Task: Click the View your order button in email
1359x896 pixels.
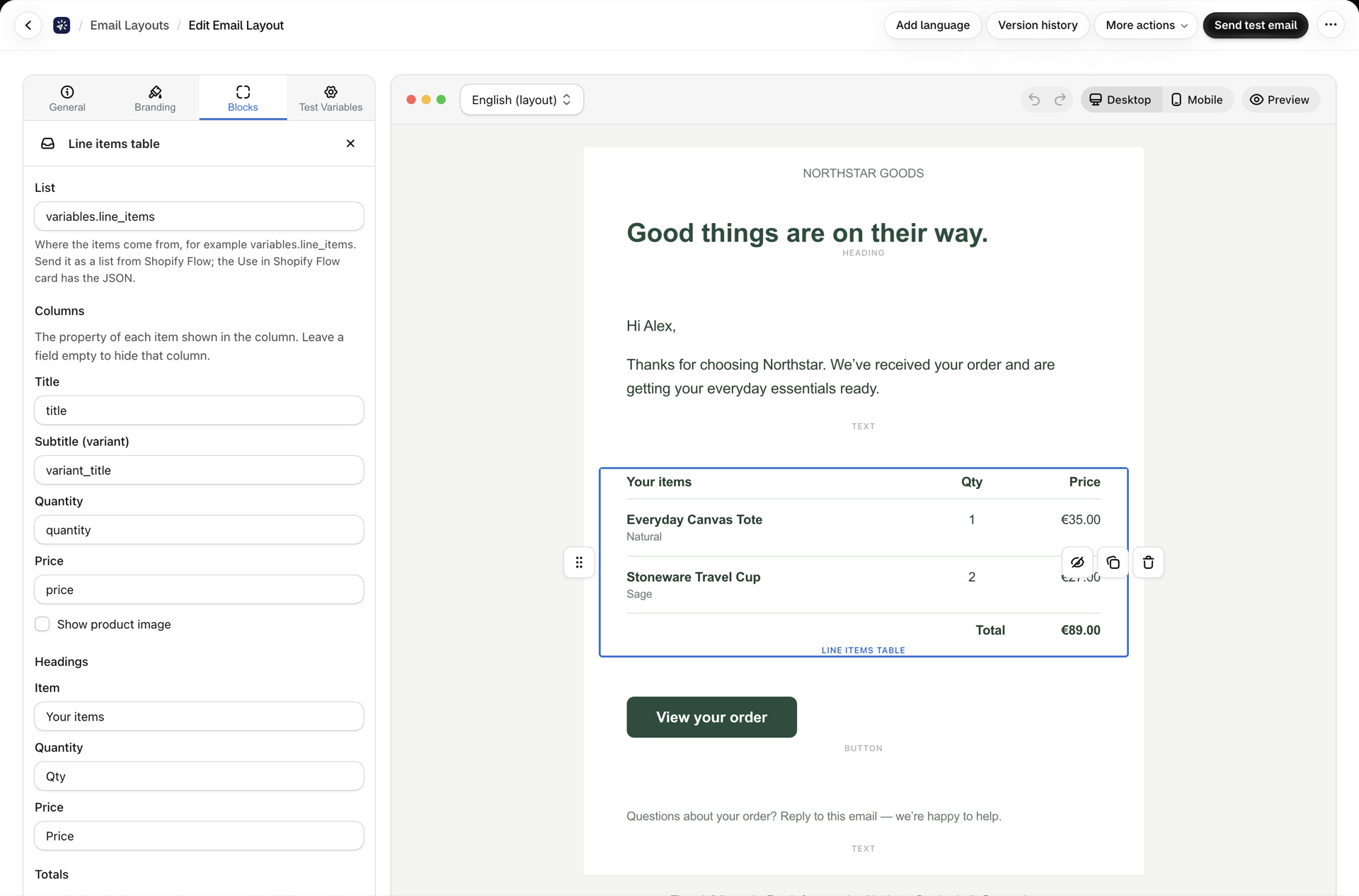Action: coord(711,717)
